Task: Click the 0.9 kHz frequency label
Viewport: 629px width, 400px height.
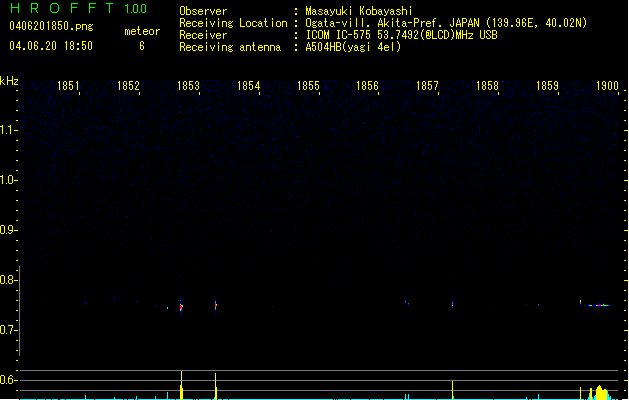Action: (x=8, y=230)
